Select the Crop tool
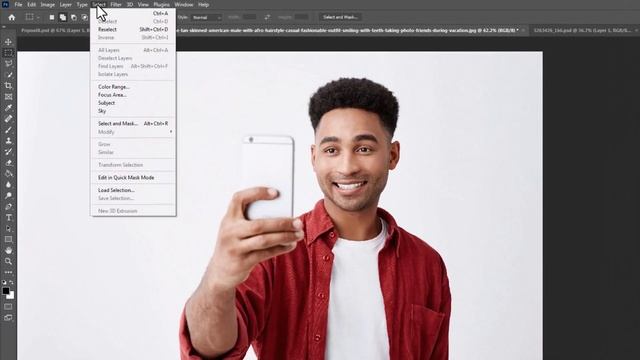 click(8, 86)
